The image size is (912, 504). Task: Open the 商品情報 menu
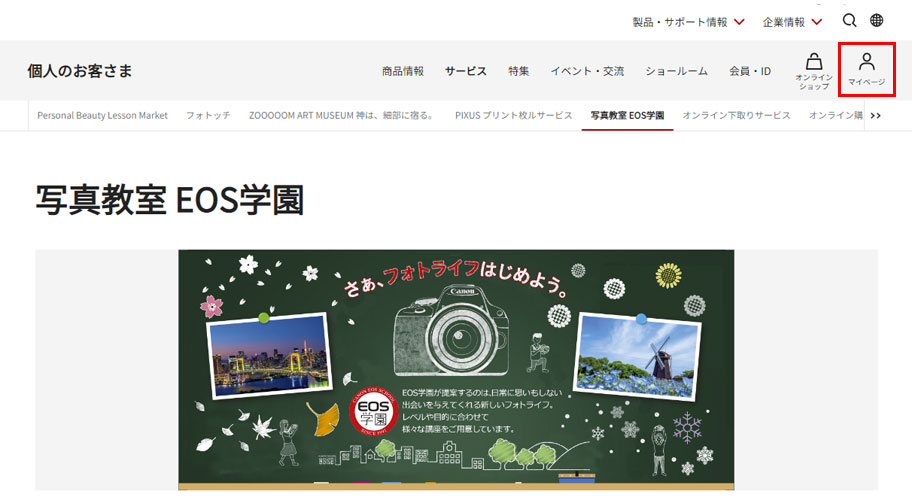tap(403, 71)
